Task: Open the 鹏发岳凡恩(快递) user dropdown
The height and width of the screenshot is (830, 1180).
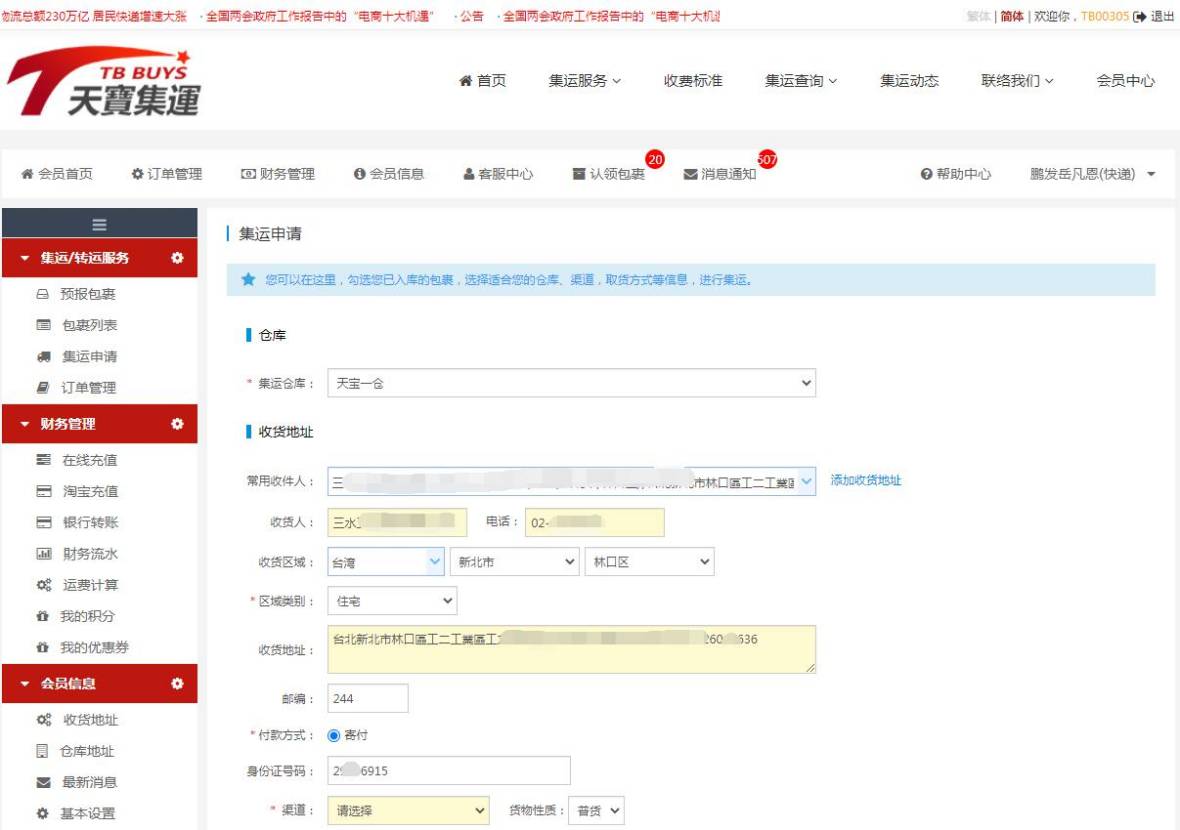Action: (1092, 175)
